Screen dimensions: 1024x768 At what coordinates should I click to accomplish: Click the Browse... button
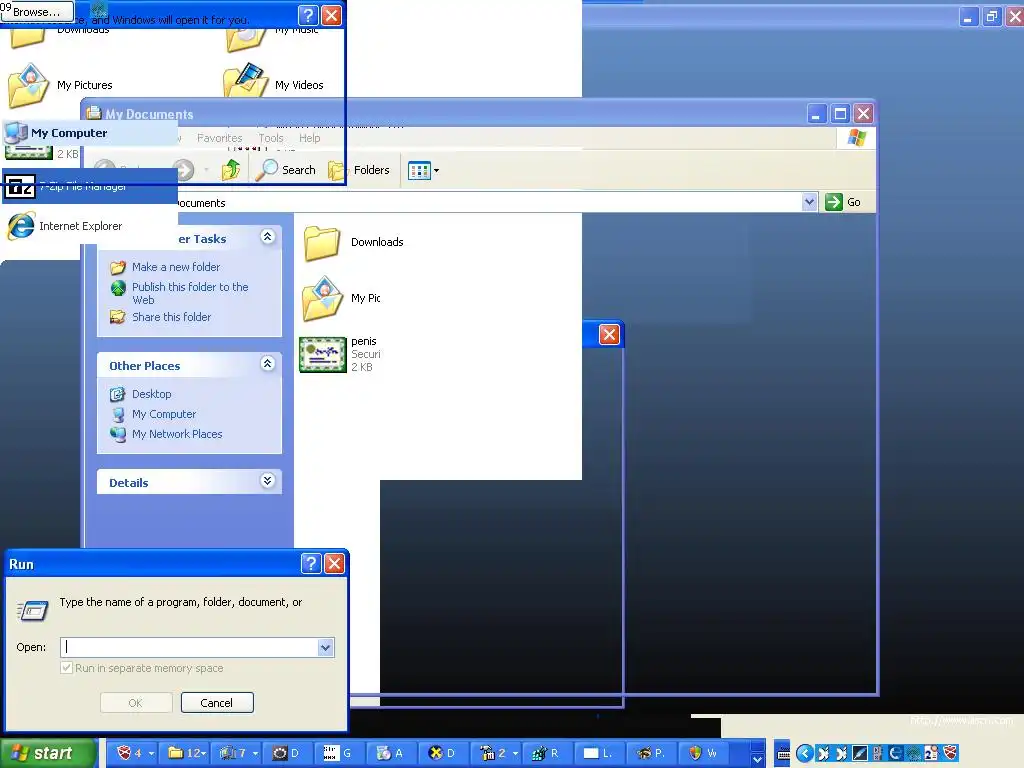pos(37,11)
